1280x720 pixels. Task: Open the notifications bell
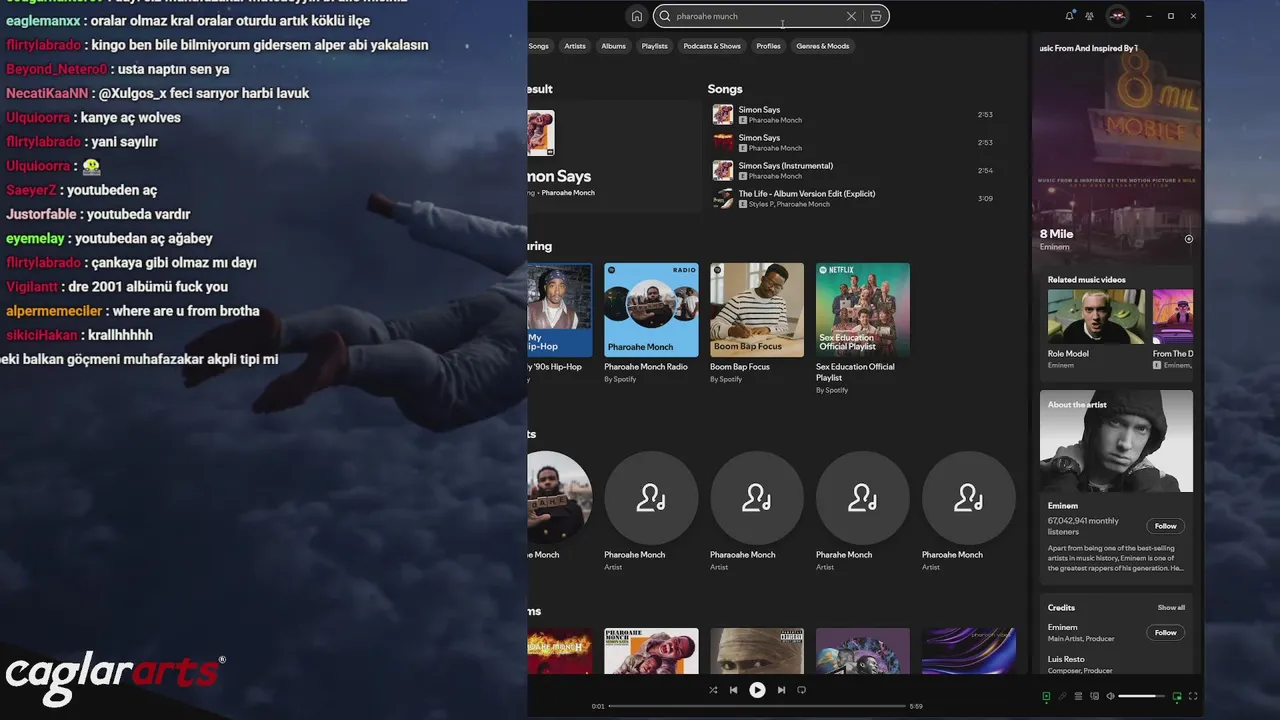coord(1069,16)
